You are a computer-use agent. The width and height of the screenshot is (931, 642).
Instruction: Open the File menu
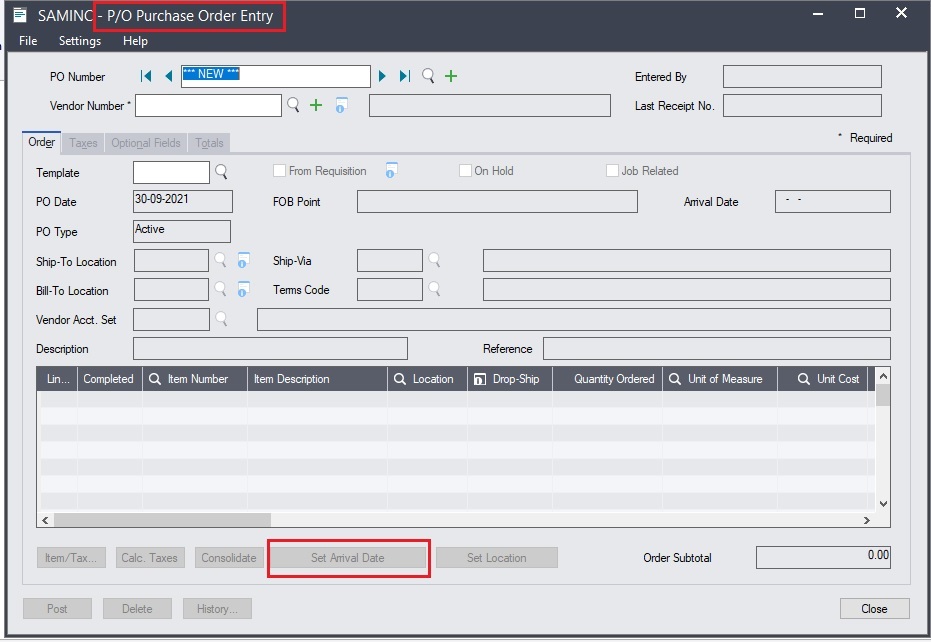coord(28,41)
